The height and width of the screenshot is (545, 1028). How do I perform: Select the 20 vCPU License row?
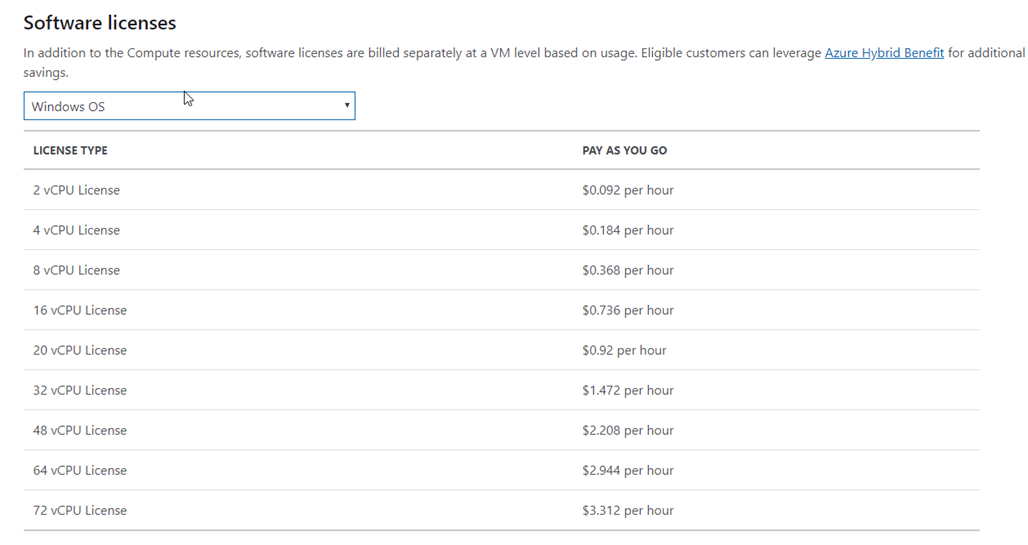click(502, 350)
